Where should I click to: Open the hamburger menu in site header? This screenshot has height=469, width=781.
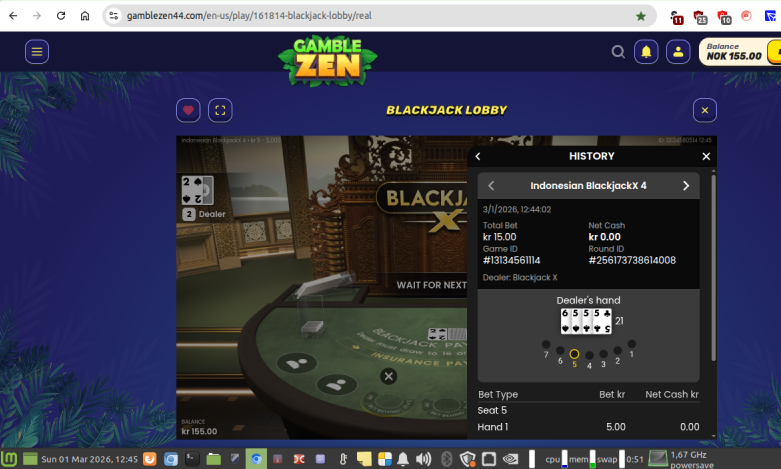37,52
